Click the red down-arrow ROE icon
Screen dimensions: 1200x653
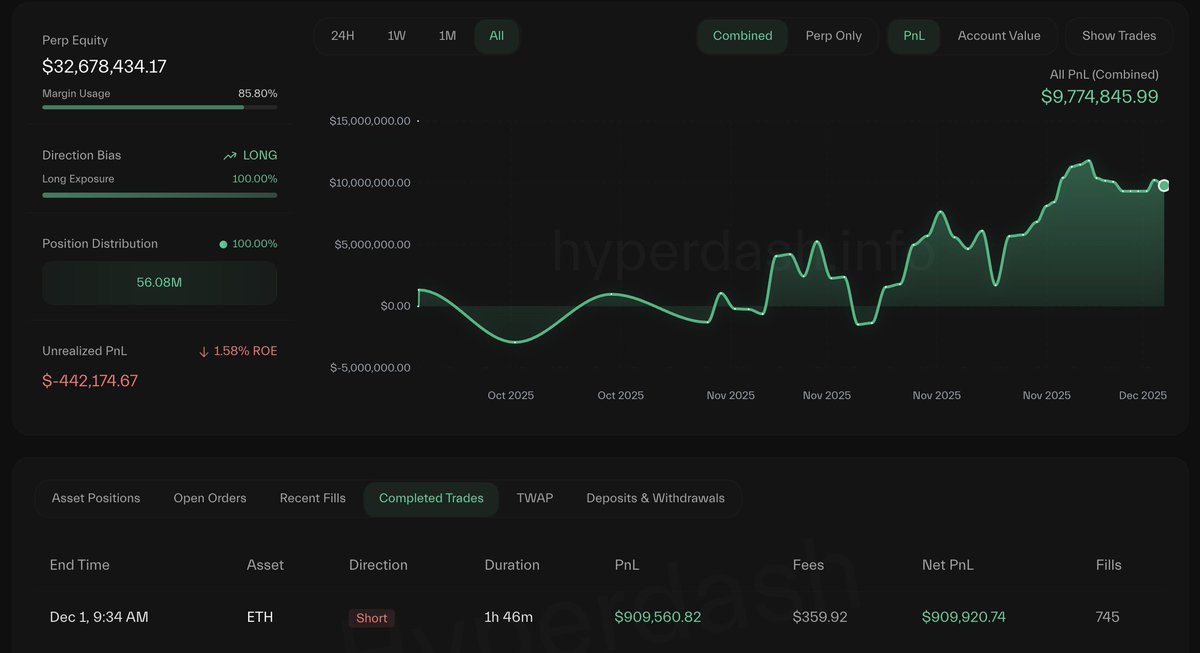pos(204,352)
